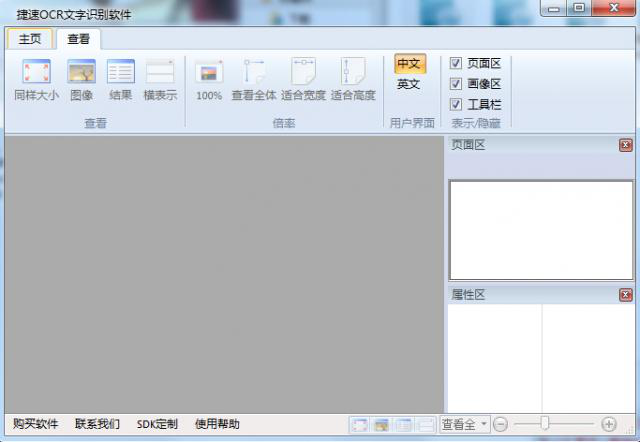Click inside the 页面区 thumbnail list area
Viewport: 640px width, 442px height.
coord(541,230)
